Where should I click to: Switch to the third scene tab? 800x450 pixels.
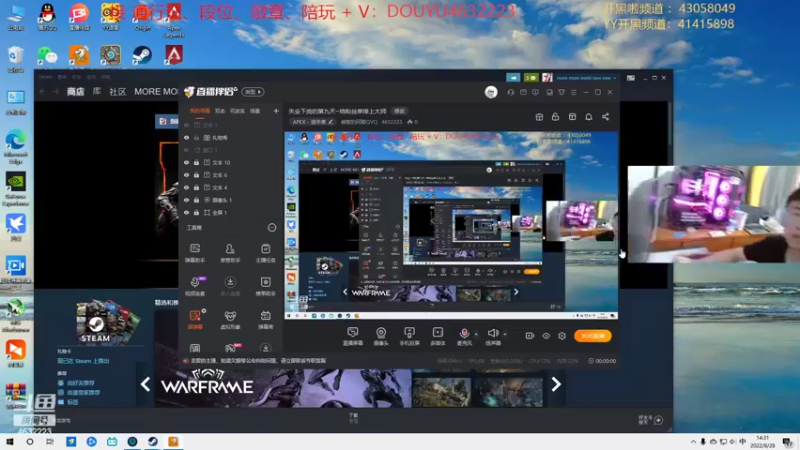pyautogui.click(x=237, y=111)
